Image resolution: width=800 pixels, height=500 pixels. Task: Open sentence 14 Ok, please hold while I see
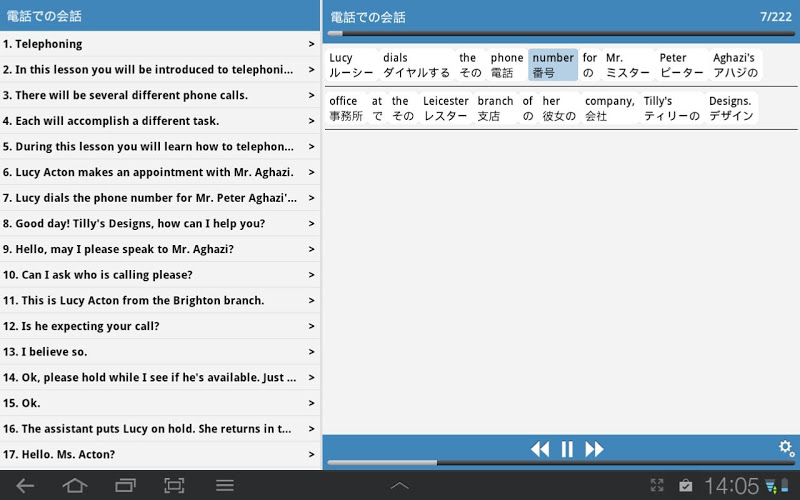point(160,378)
